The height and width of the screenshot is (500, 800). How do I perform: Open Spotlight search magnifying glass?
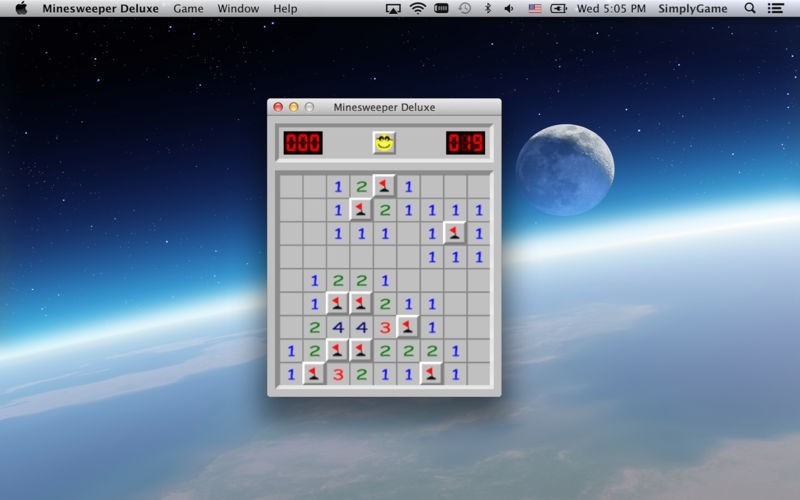pyautogui.click(x=750, y=8)
